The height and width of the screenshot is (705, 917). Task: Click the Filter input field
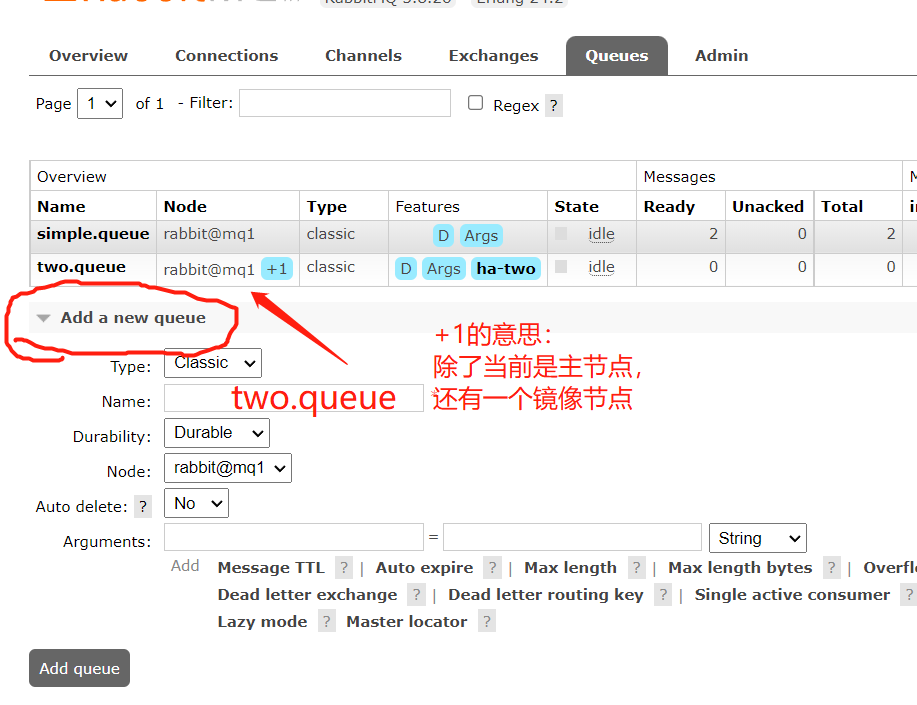point(344,103)
